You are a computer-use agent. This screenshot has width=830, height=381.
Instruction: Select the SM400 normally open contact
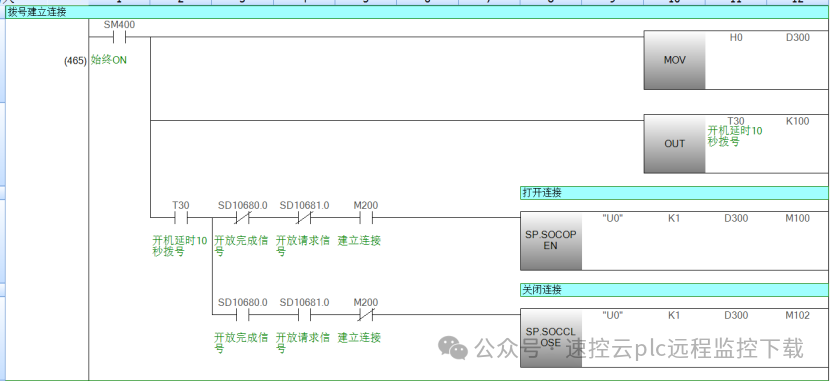click(x=119, y=38)
